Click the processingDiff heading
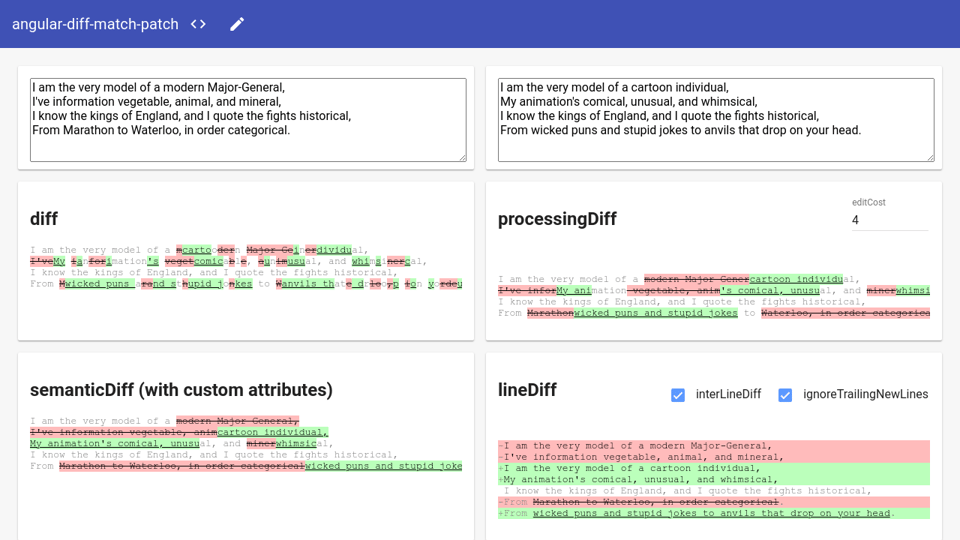The width and height of the screenshot is (960, 540). (x=557, y=219)
